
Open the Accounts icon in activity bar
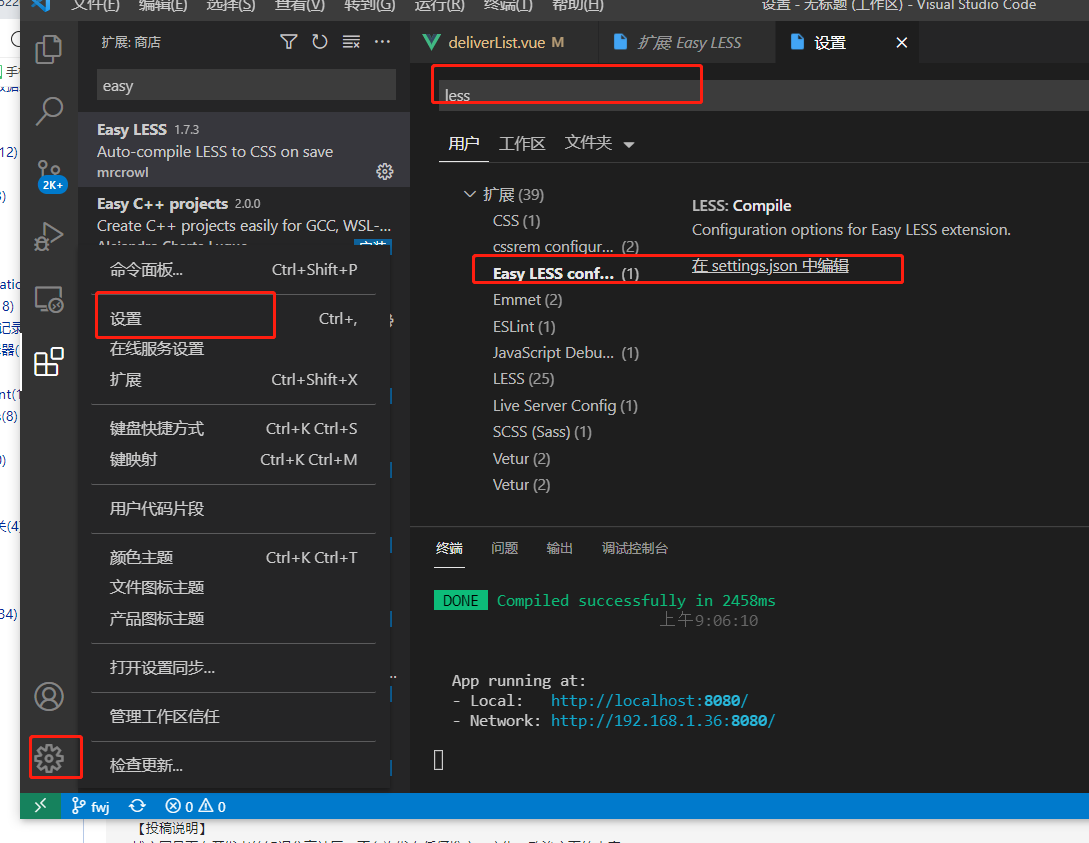pos(49,696)
